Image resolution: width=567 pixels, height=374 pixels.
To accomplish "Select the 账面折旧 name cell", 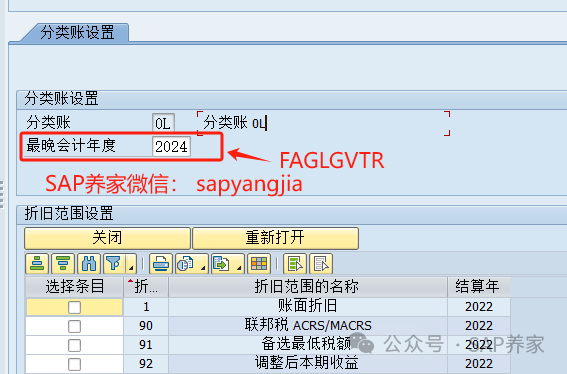I will click(x=308, y=306).
